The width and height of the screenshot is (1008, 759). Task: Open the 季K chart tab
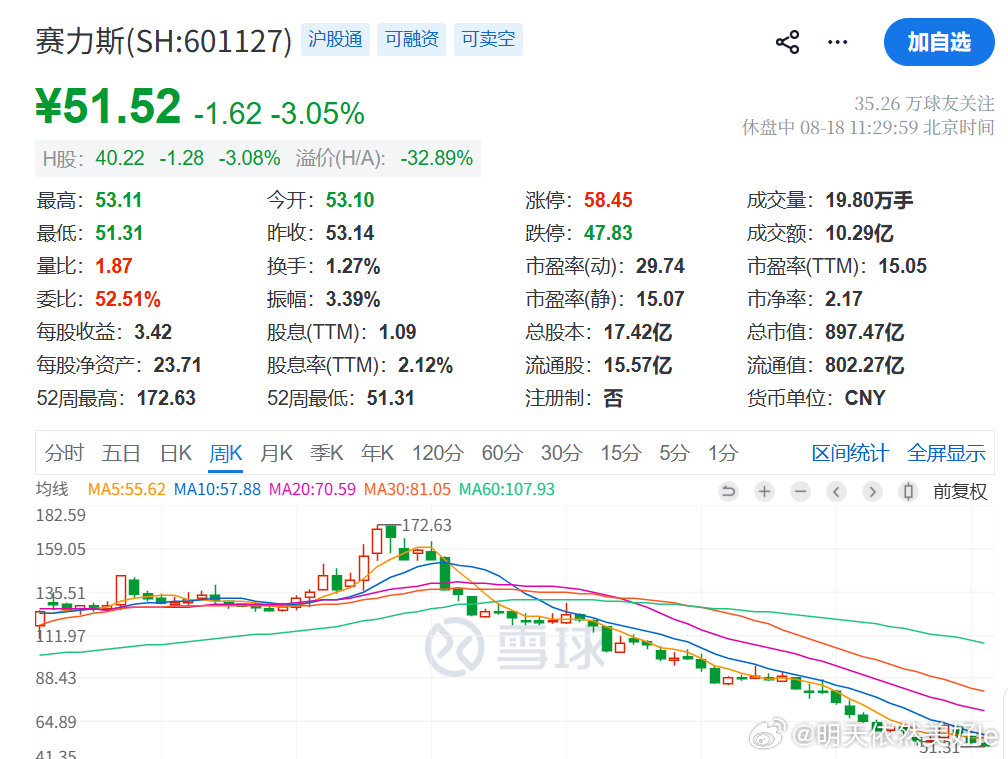click(x=327, y=453)
